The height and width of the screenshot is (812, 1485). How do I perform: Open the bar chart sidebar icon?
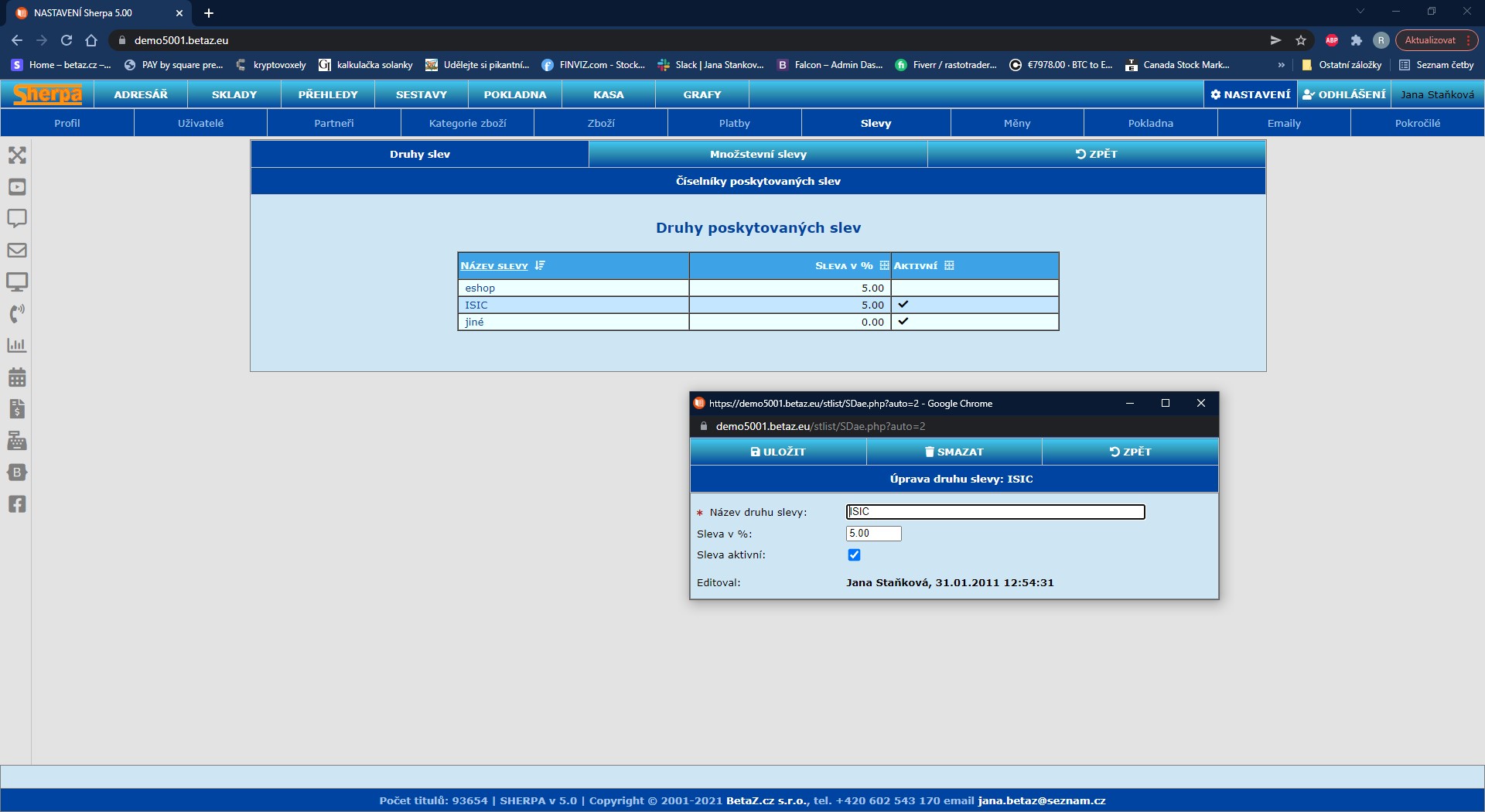pyautogui.click(x=17, y=346)
